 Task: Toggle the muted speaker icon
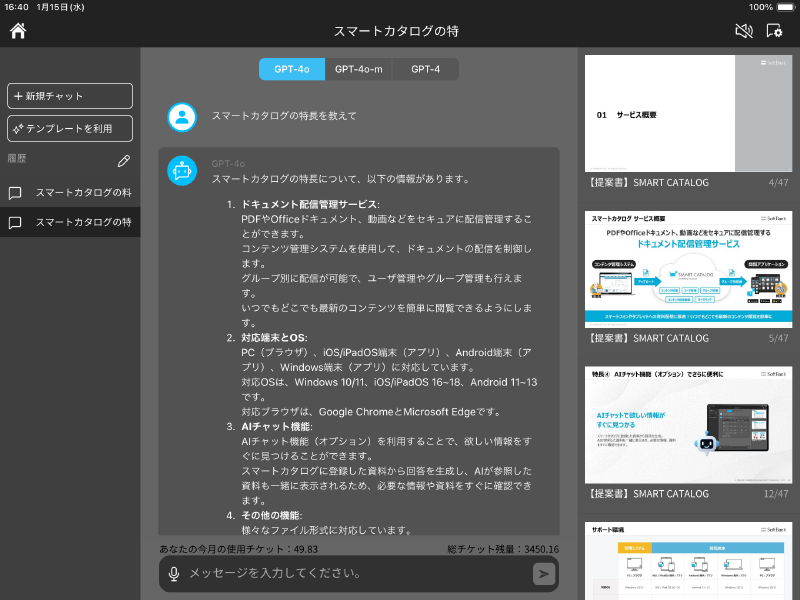[743, 31]
